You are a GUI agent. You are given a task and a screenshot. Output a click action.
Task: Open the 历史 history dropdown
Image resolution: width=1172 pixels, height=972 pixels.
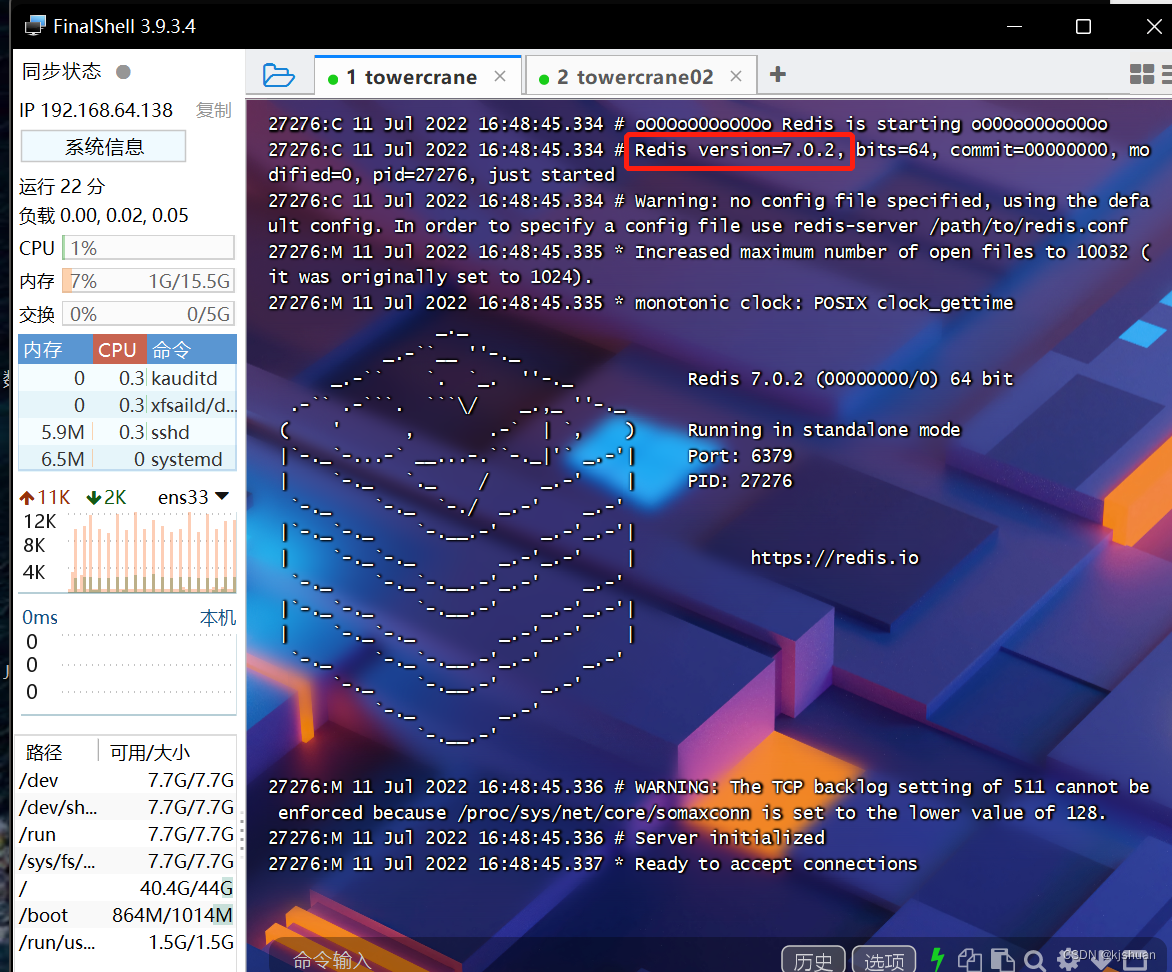click(813, 961)
